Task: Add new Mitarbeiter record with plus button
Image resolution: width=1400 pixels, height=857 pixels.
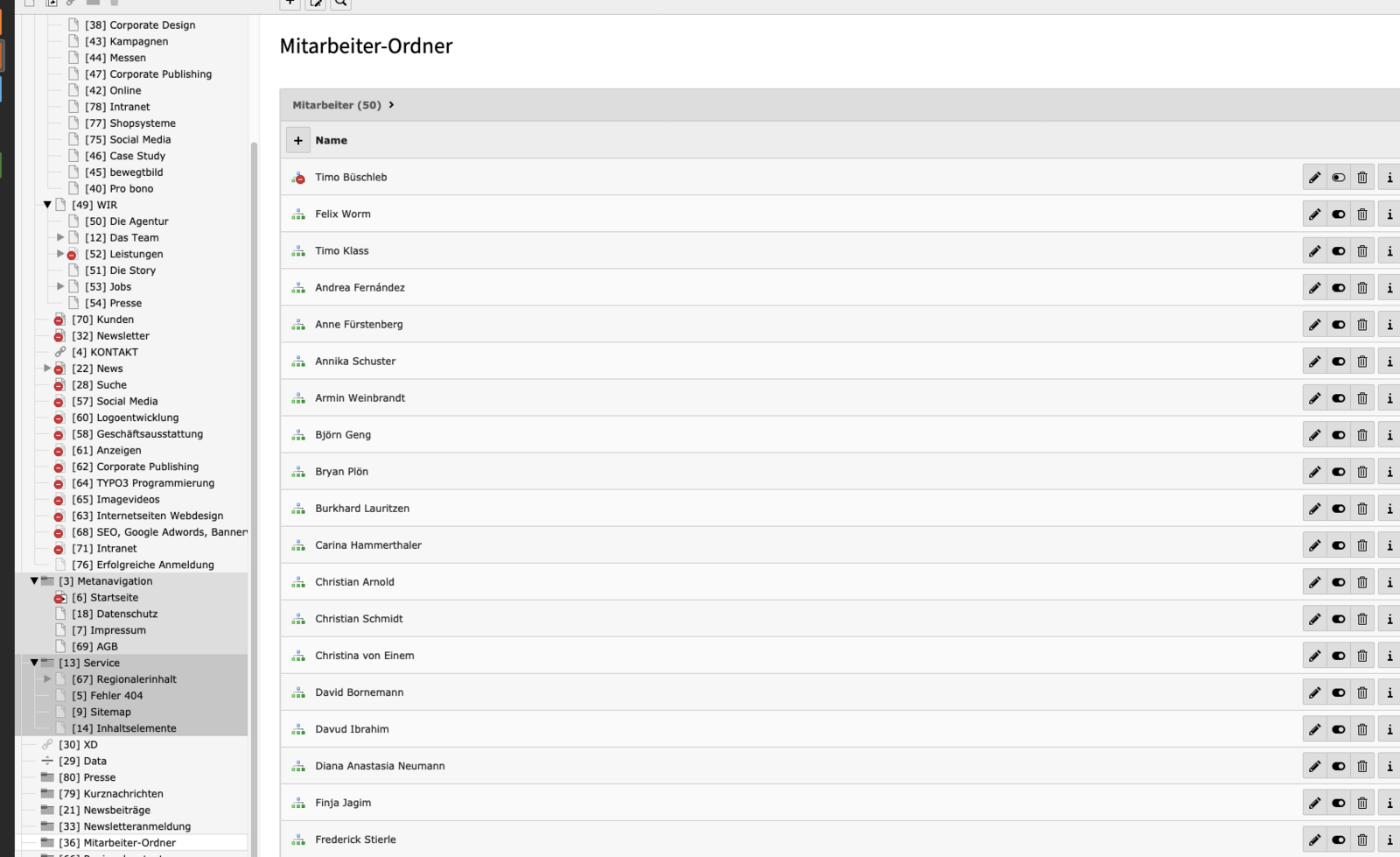Action: (x=297, y=140)
